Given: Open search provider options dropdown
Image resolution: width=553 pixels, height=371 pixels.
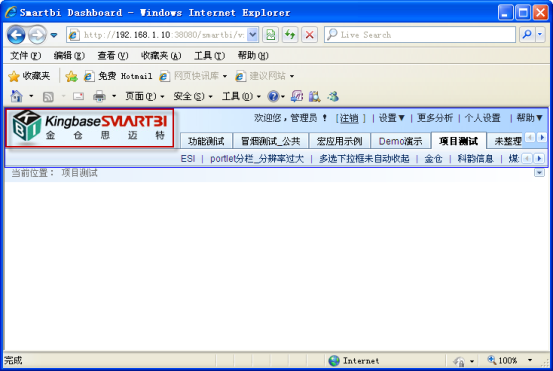Looking at the screenshot, I should [x=540, y=35].
